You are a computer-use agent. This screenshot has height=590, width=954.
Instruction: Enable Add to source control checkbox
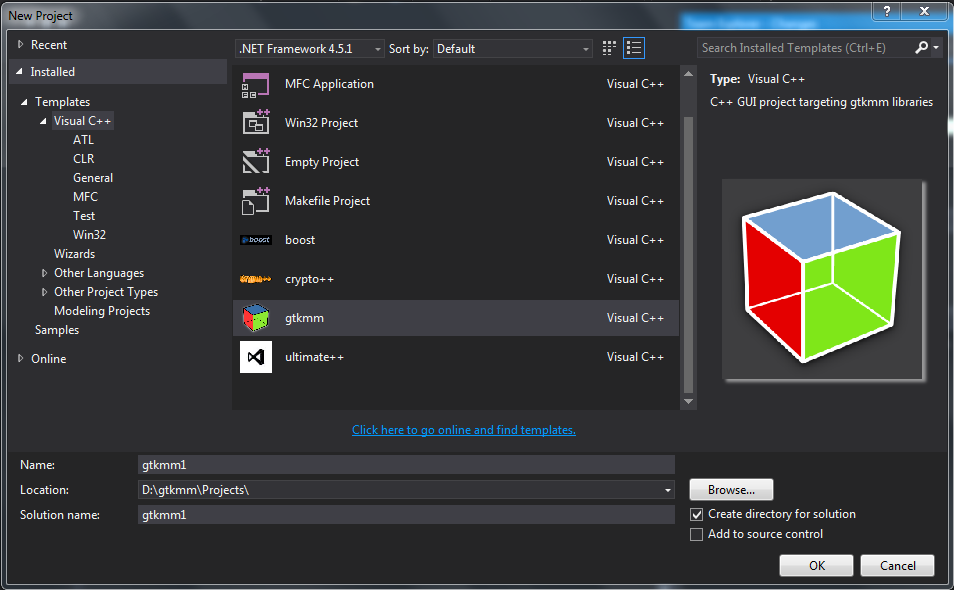(697, 534)
